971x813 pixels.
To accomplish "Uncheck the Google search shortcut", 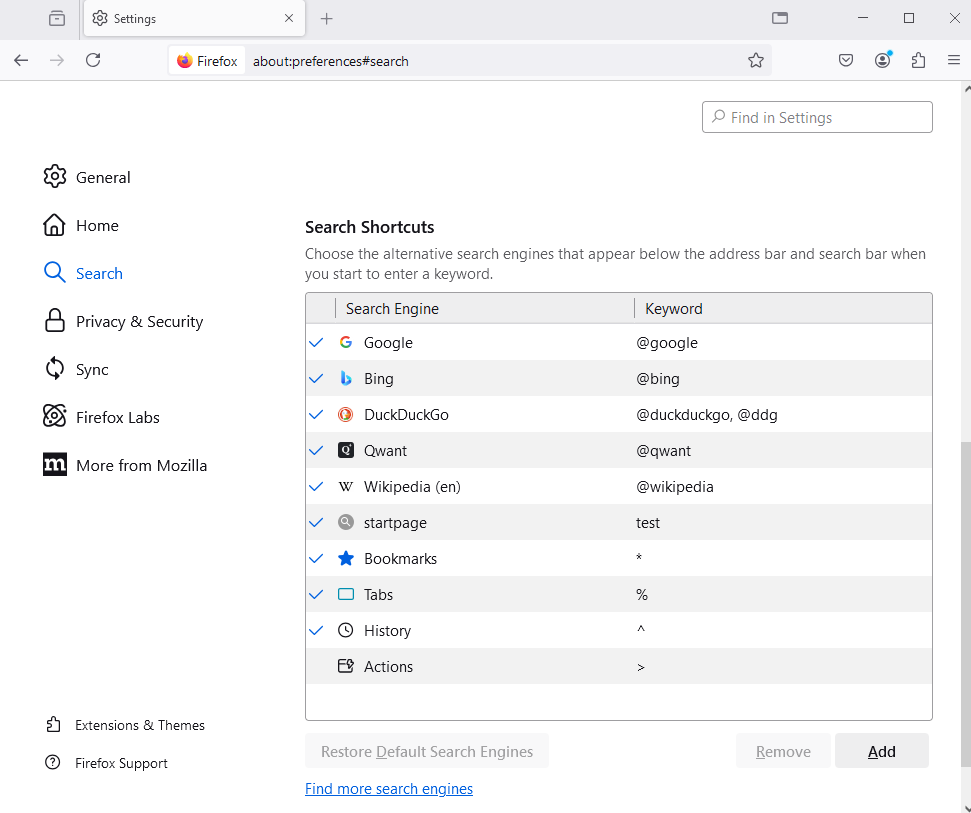I will [316, 342].
